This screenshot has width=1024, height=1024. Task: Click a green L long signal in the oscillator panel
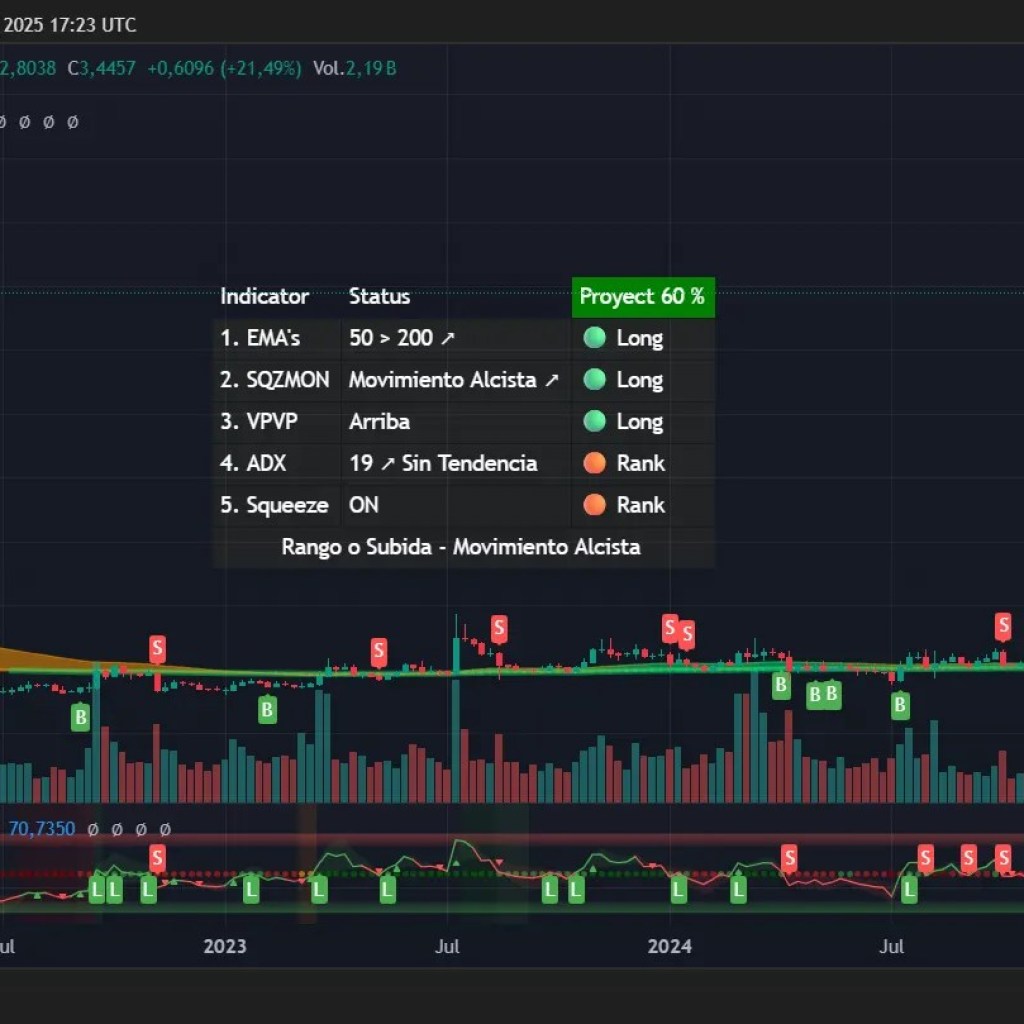pyautogui.click(x=96, y=888)
